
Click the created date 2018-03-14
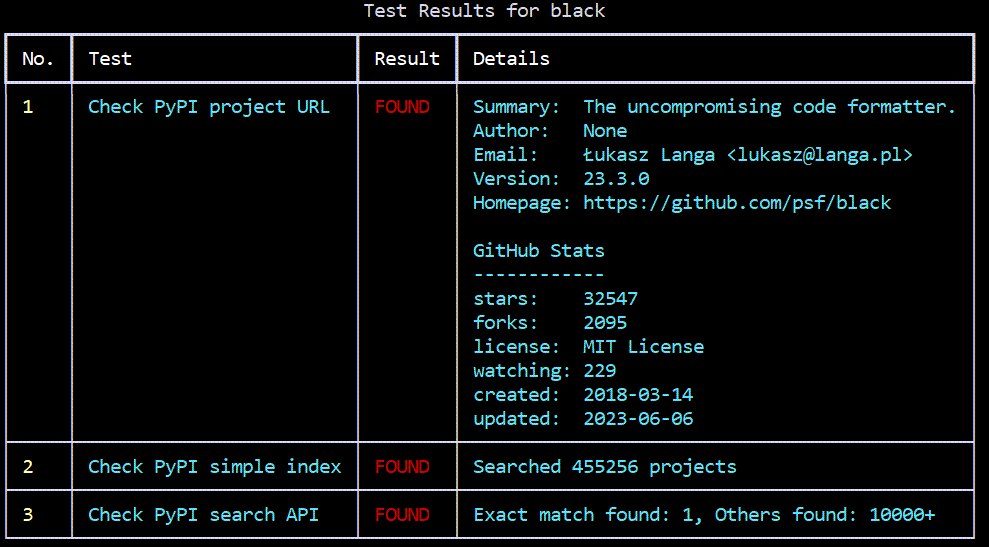tap(638, 394)
